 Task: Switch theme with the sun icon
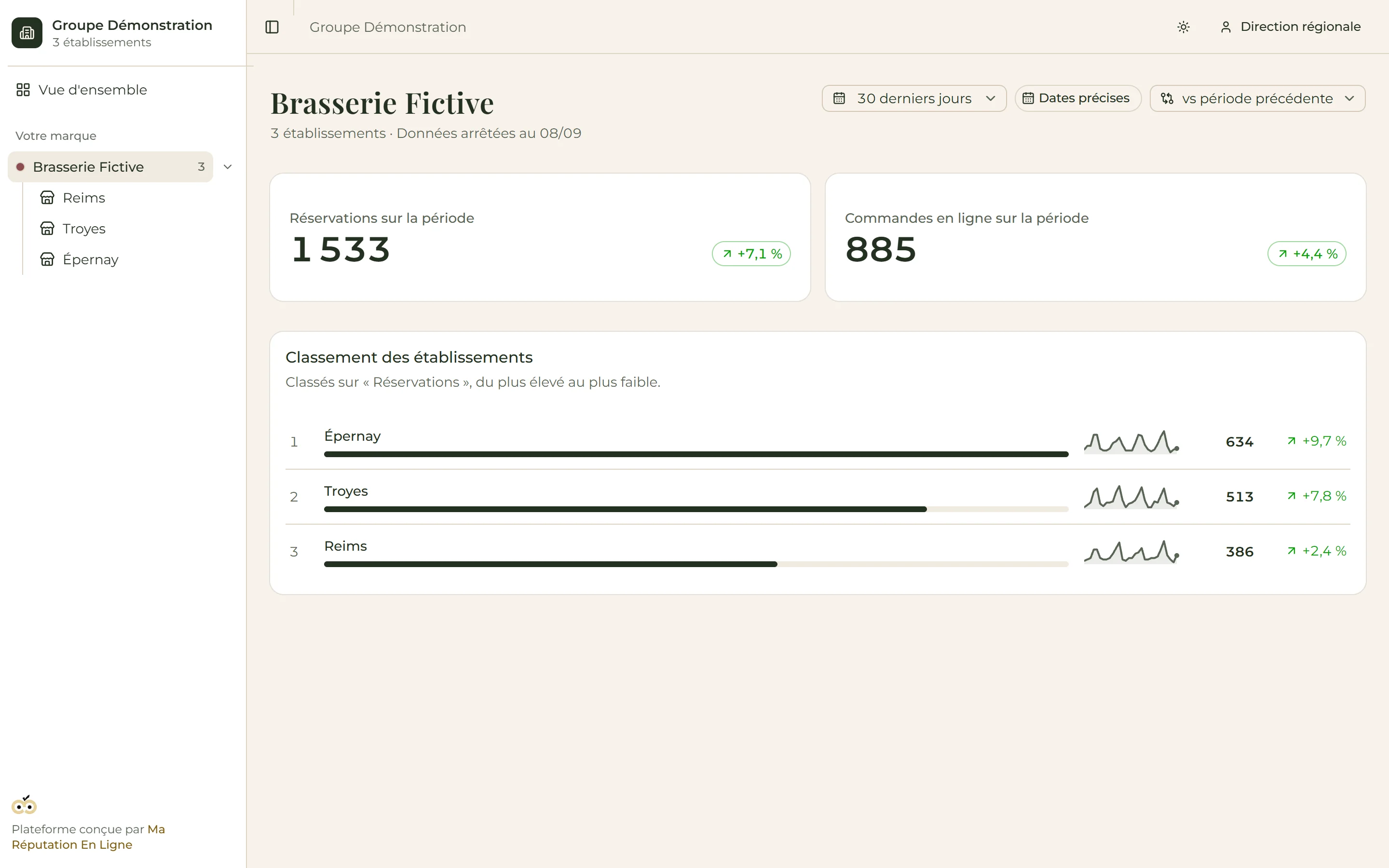click(1184, 27)
